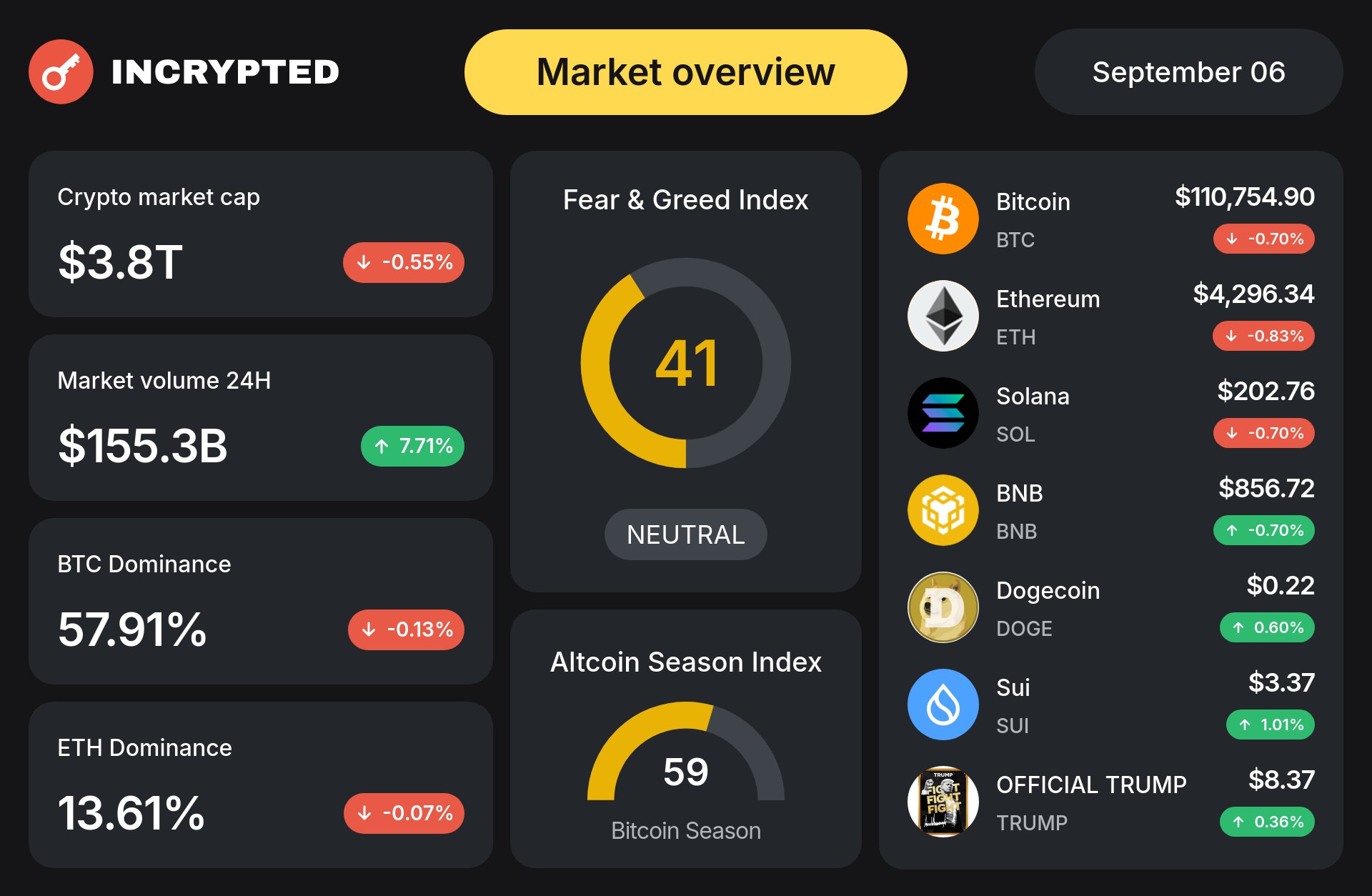The width and height of the screenshot is (1372, 896).
Task: Open the OFFICIAL TRUMP token image
Action: tap(943, 802)
